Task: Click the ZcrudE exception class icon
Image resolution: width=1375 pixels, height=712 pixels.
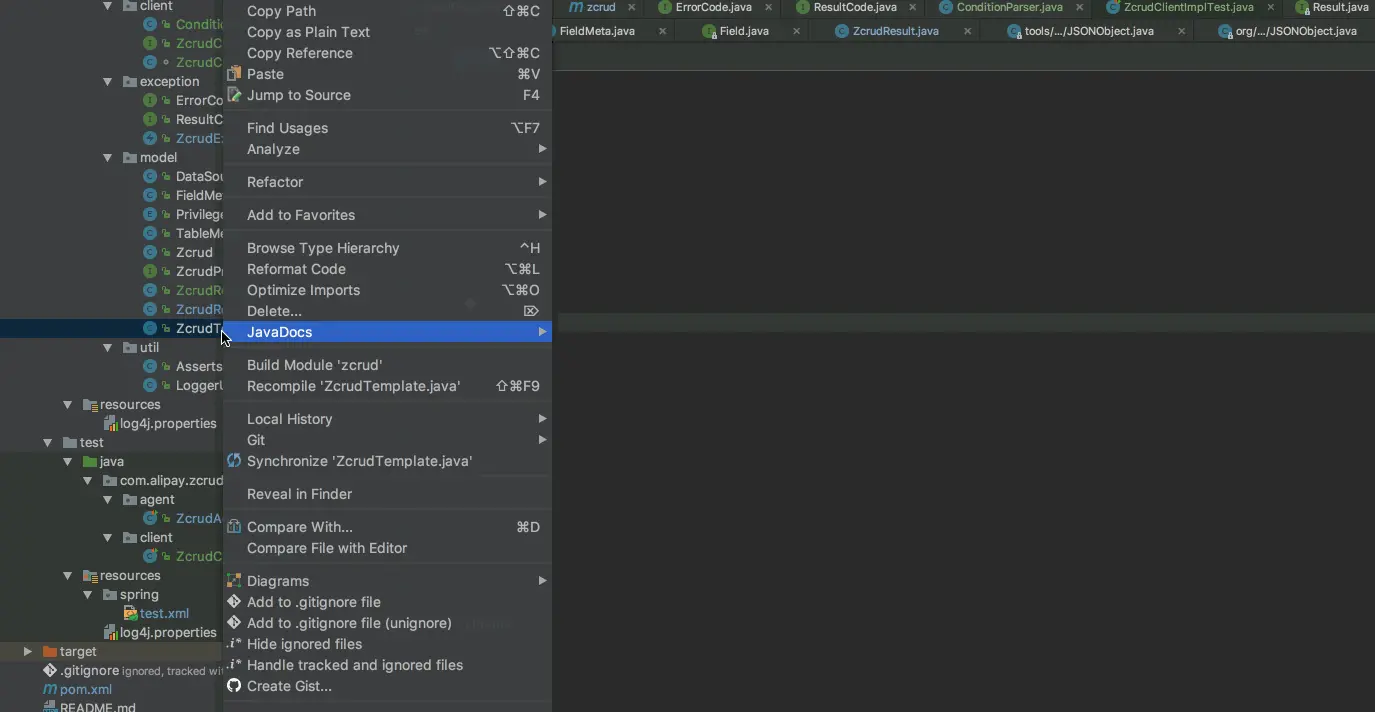Action: pyautogui.click(x=150, y=138)
